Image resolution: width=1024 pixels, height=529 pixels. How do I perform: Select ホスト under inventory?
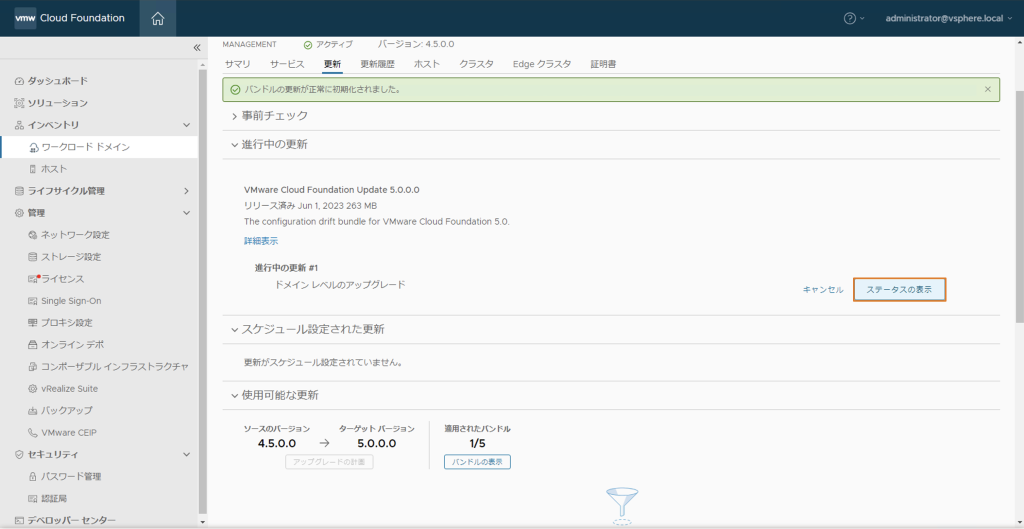54,169
